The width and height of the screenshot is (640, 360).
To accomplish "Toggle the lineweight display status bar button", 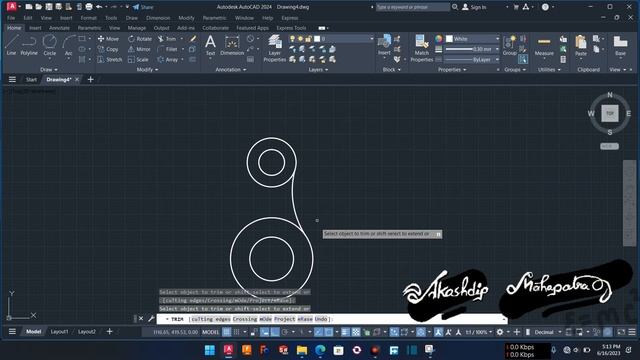I will (x=346, y=332).
